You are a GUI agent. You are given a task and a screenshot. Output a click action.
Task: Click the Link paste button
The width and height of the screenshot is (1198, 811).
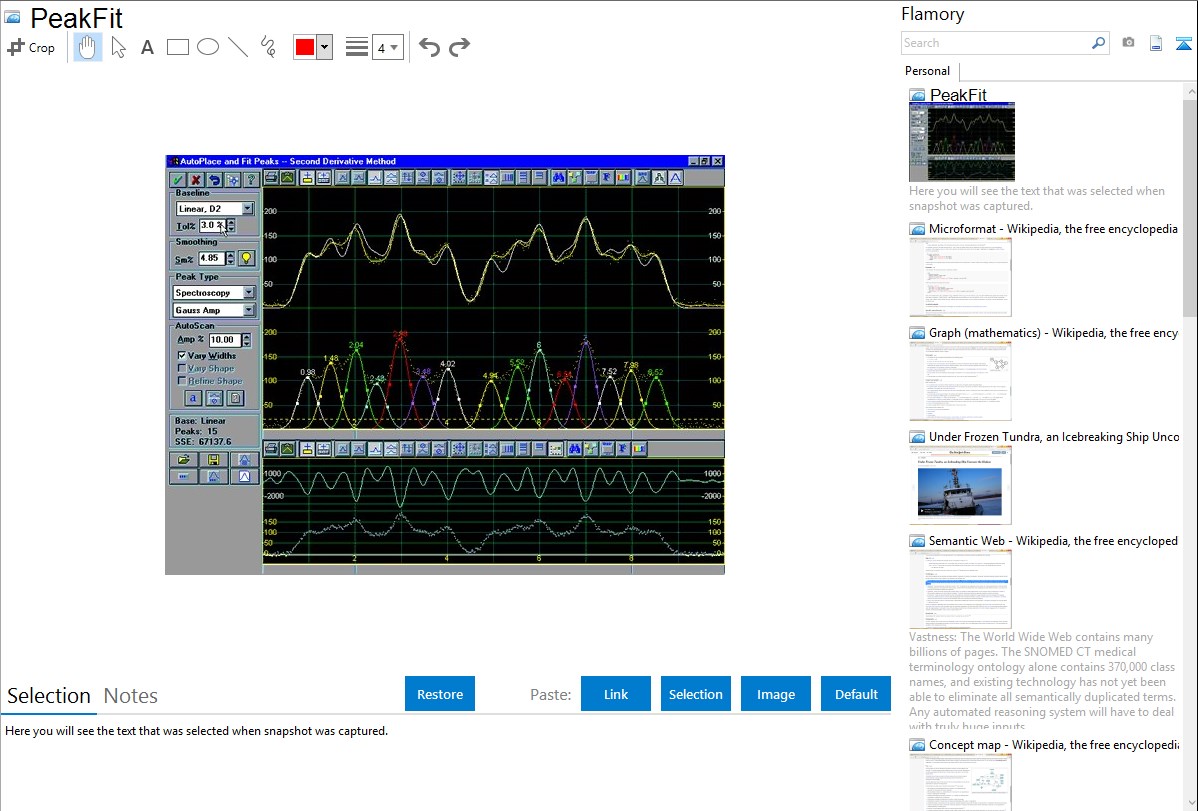coord(616,694)
